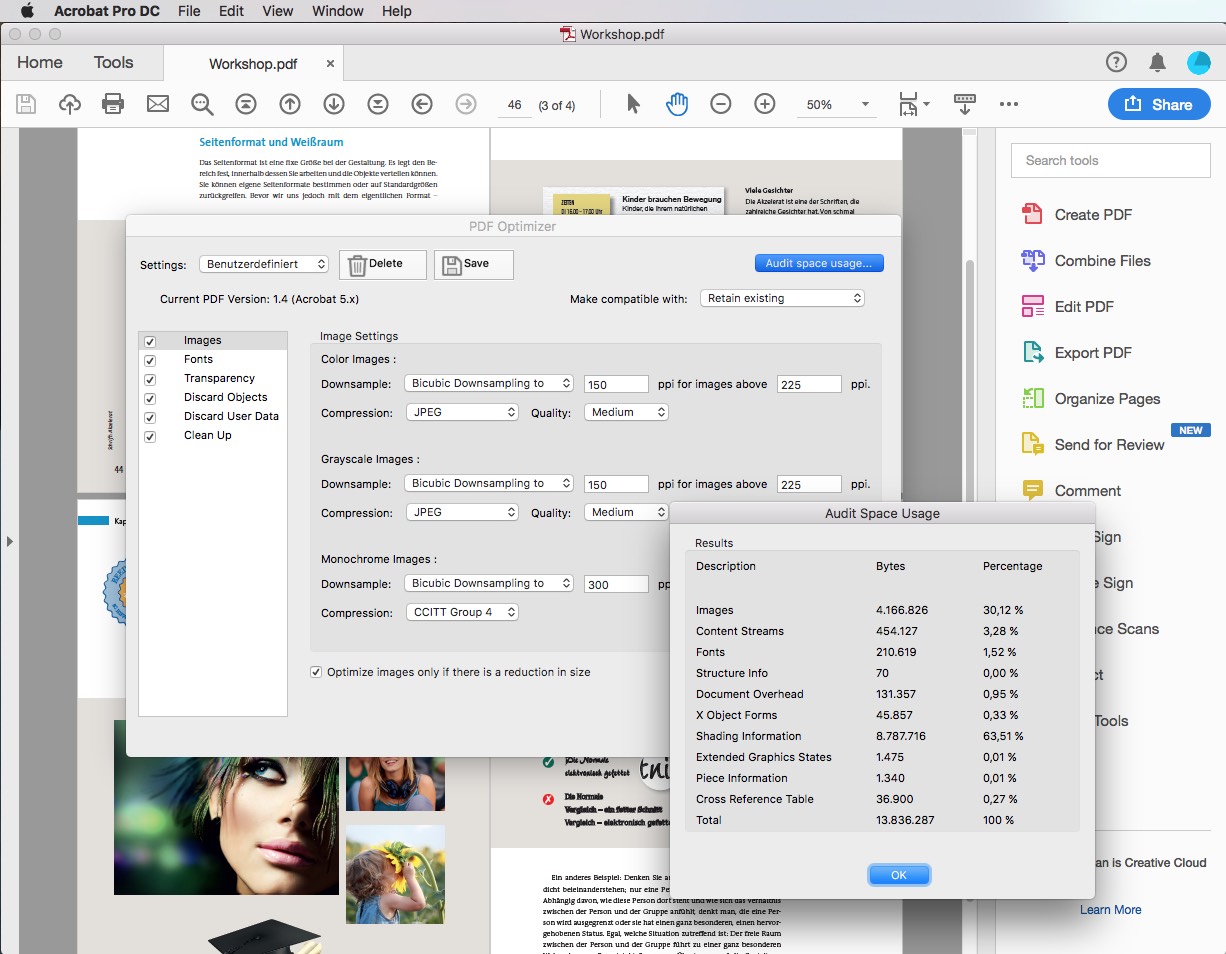Click OK in Audit Space Usage
Screen dimensions: 1226x954
click(x=899, y=875)
